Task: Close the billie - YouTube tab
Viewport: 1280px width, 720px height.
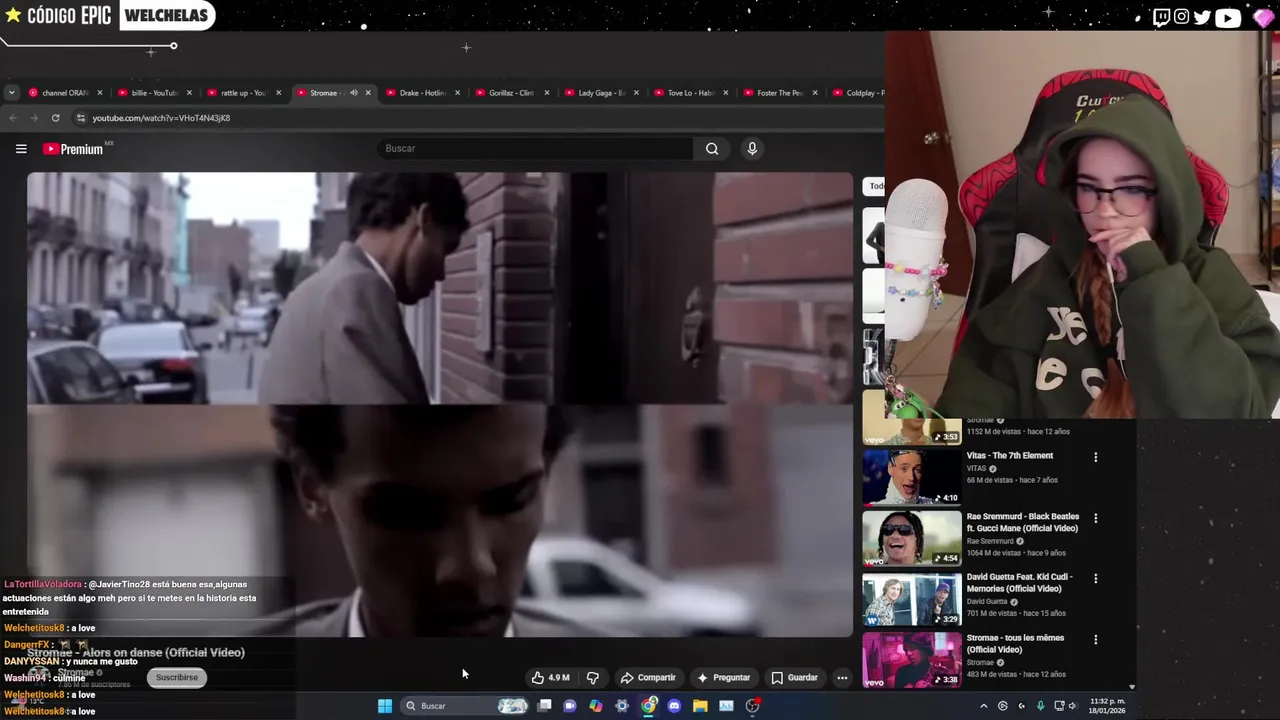Action: [x=189, y=93]
